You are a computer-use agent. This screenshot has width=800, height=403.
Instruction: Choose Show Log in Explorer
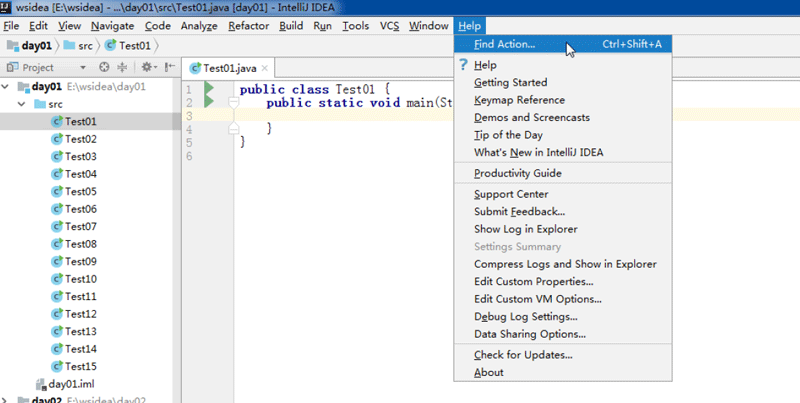click(563, 229)
